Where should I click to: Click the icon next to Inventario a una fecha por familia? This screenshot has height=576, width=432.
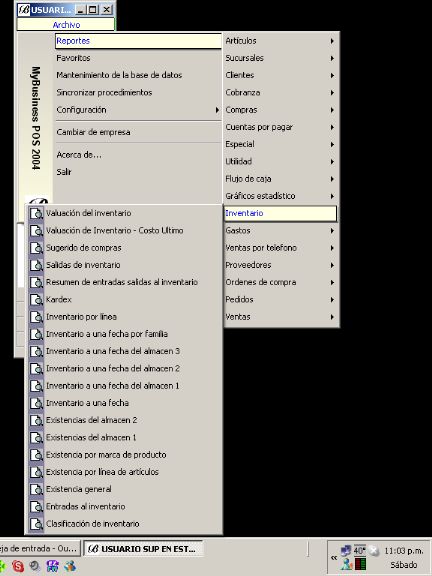point(36,334)
